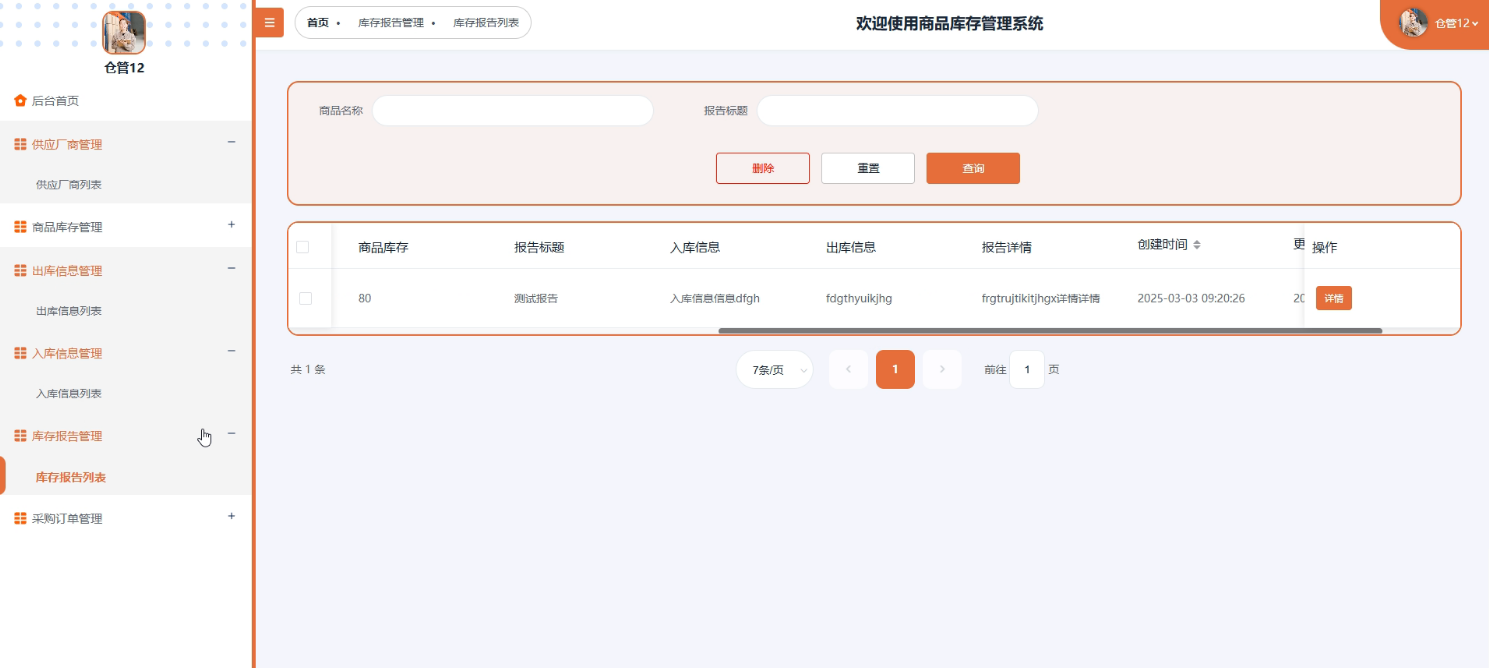The image size is (1489, 668).
Task: Click the 商品名称 input field
Action: point(513,111)
